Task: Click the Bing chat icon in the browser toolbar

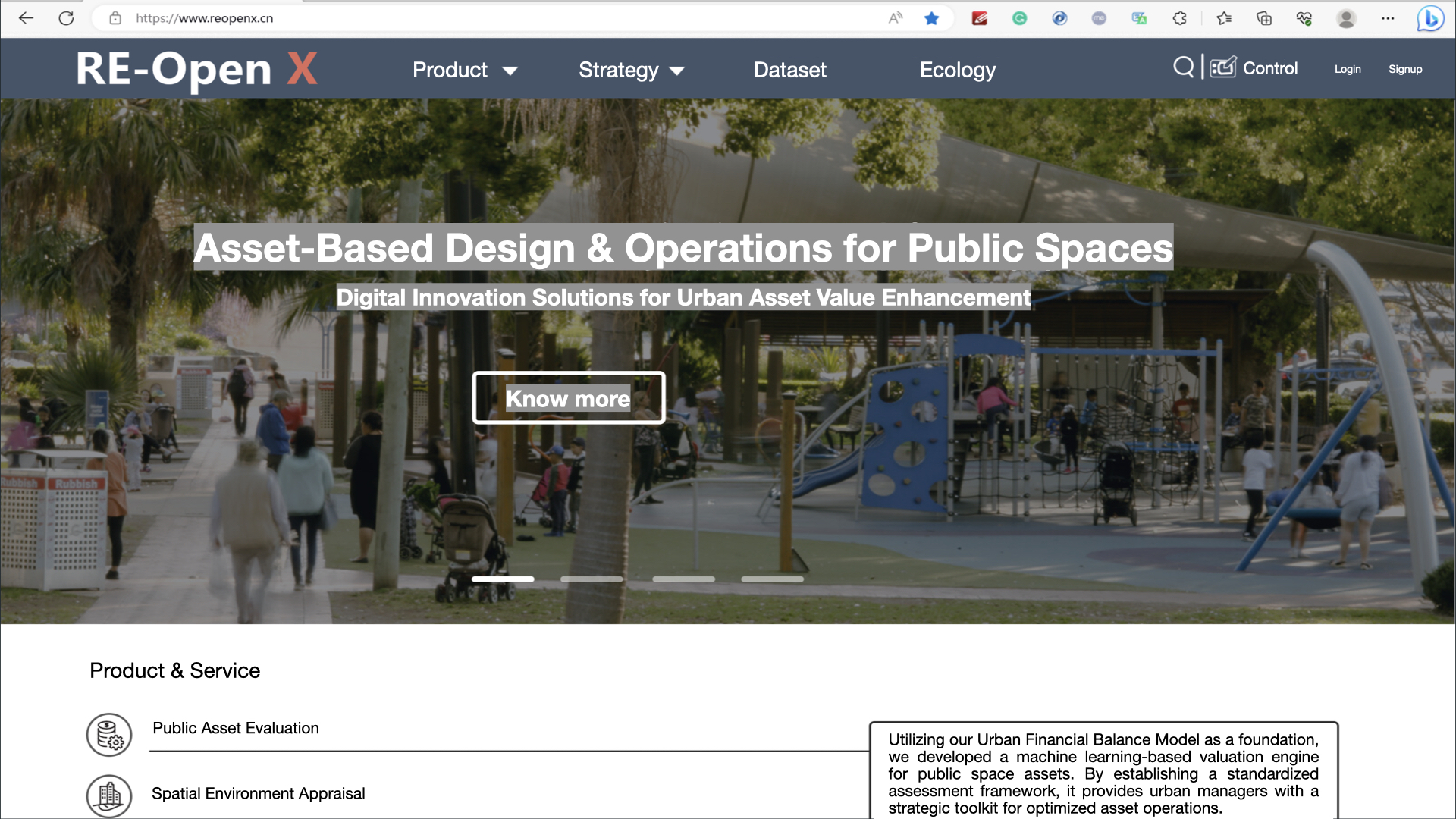Action: click(x=1430, y=18)
